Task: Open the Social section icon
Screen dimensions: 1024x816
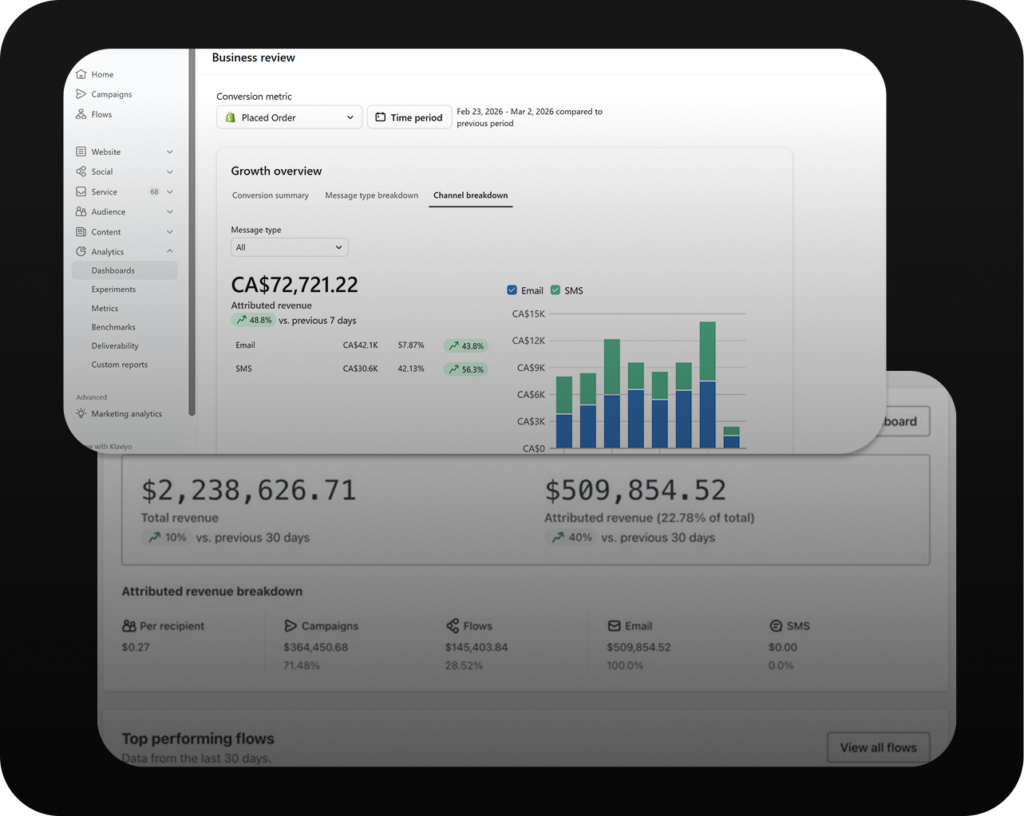Action: point(81,172)
